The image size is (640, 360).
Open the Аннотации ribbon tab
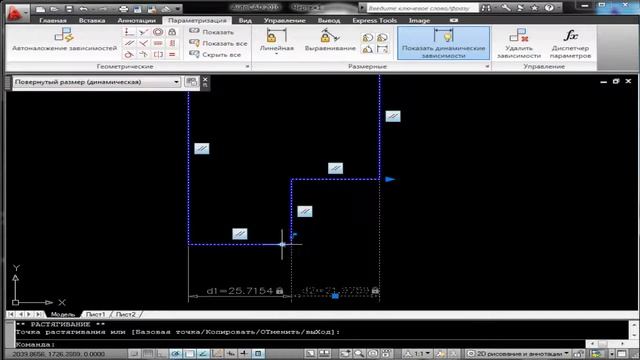click(136, 20)
